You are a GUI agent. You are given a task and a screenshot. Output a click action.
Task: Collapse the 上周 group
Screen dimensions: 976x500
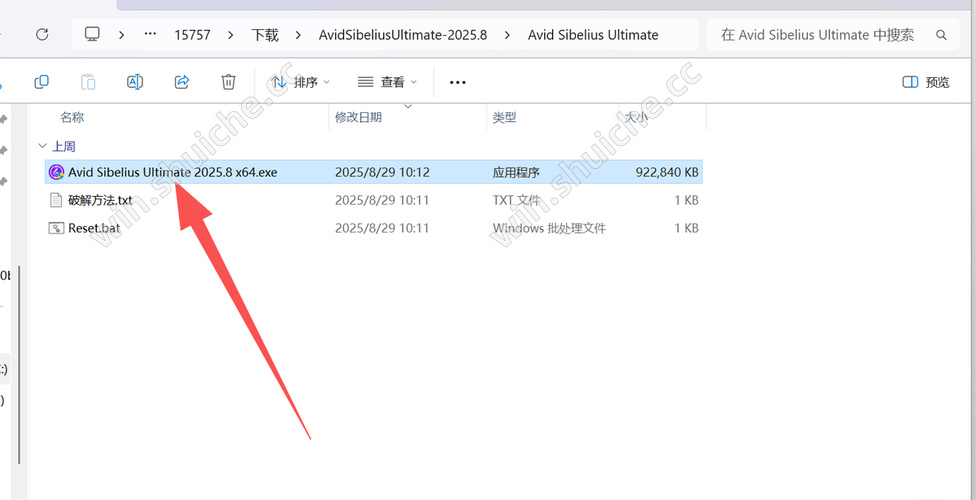42,146
